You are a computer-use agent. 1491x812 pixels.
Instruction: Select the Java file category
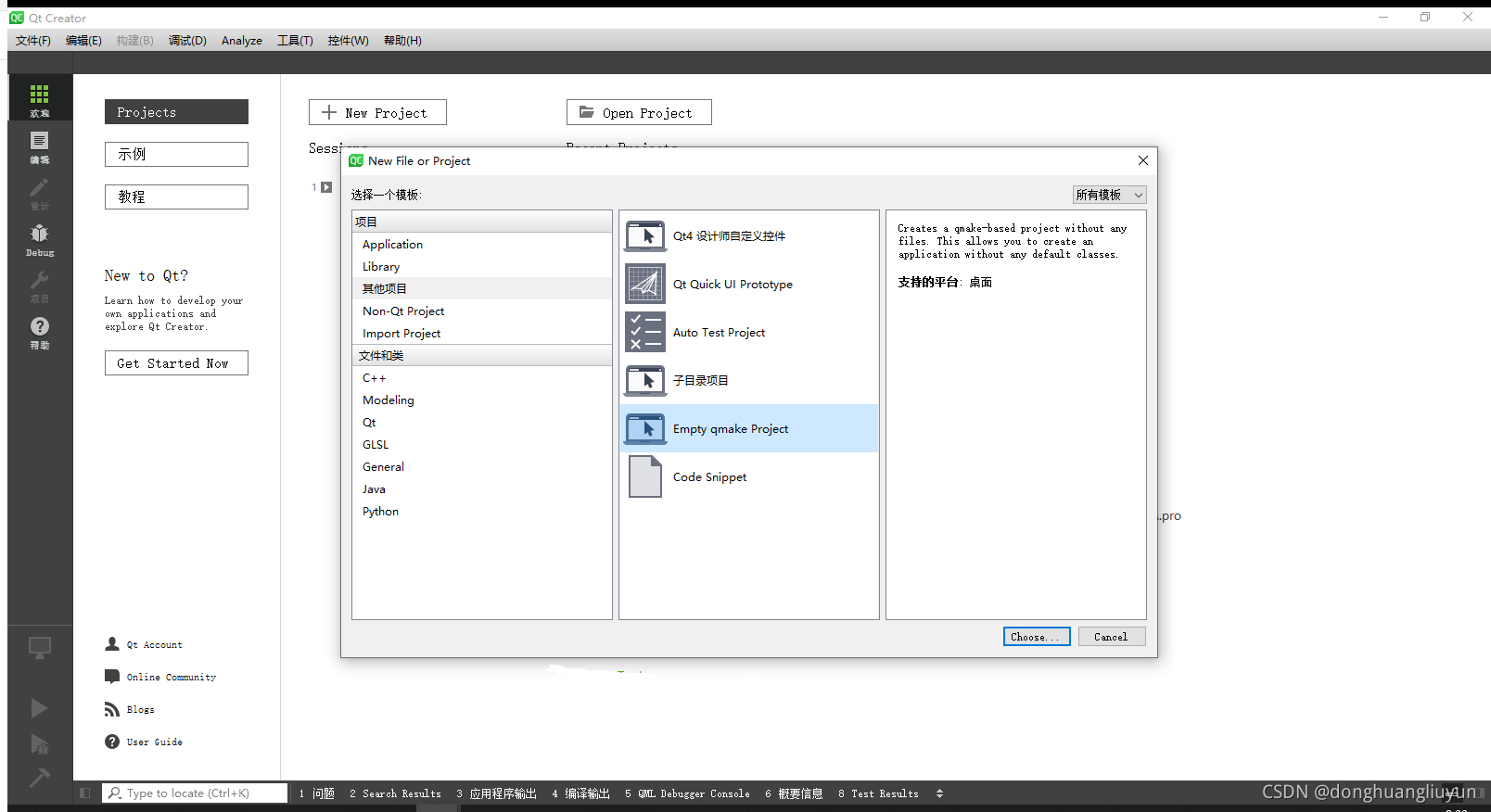[x=482, y=489]
